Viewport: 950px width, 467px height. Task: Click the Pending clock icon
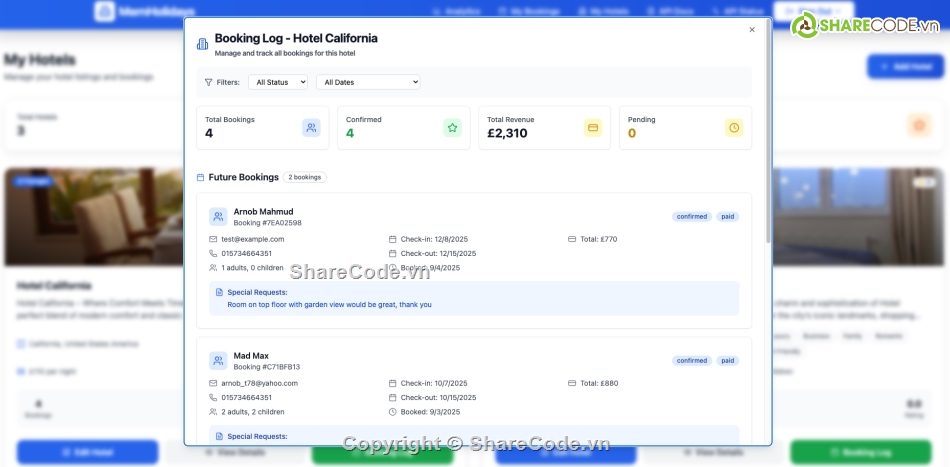coord(734,128)
